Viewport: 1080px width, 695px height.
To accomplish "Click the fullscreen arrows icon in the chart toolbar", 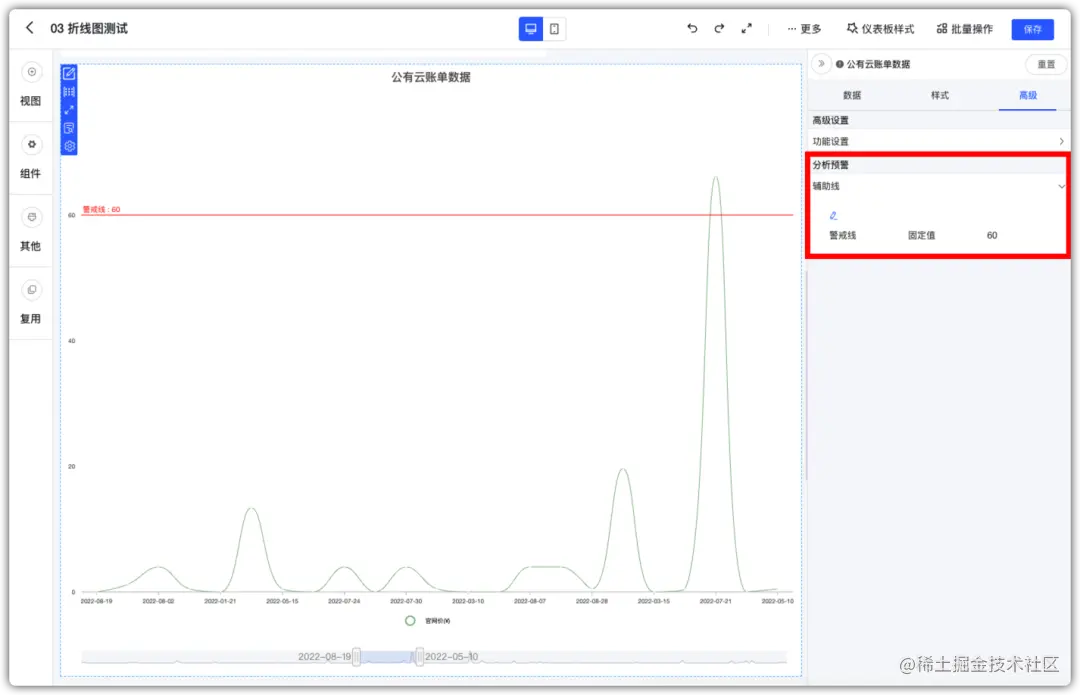I will [69, 108].
